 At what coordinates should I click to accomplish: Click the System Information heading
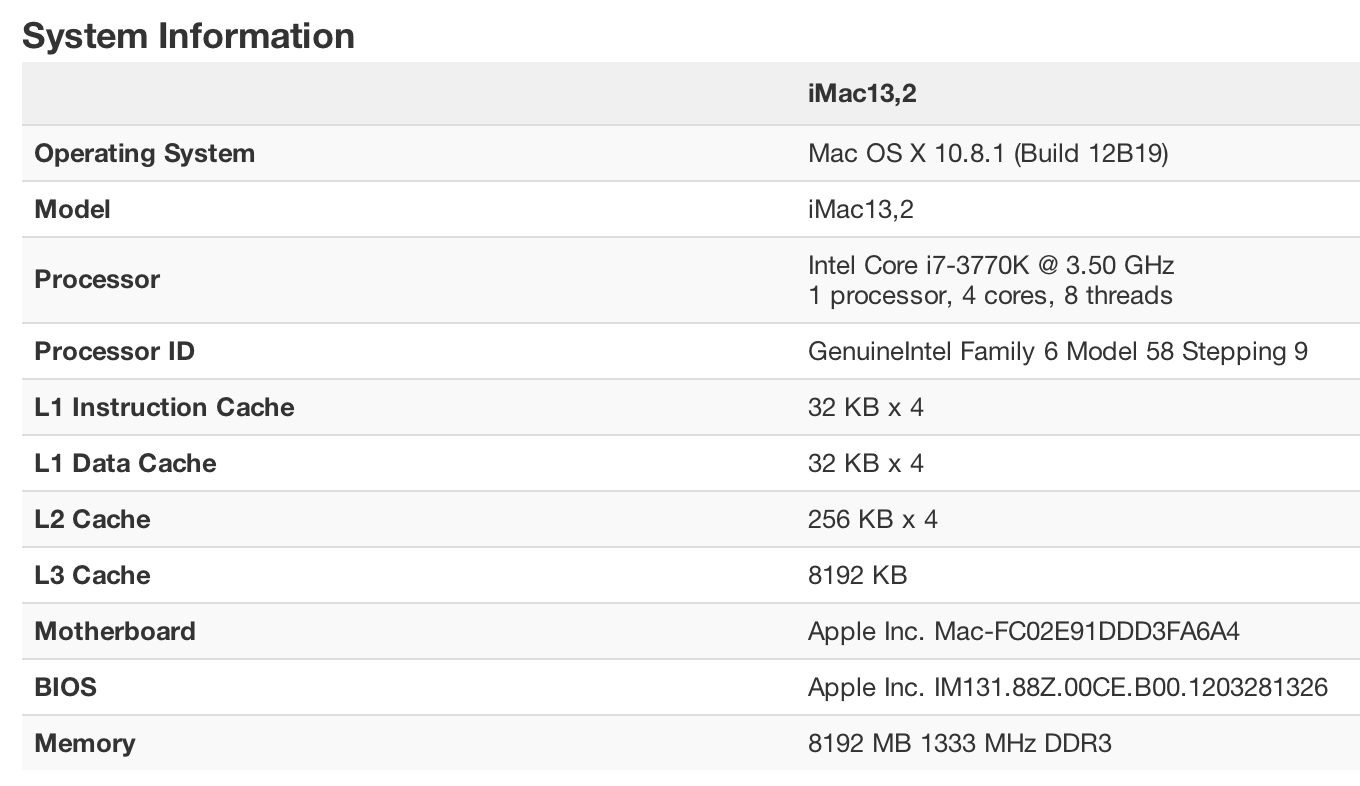point(188,36)
